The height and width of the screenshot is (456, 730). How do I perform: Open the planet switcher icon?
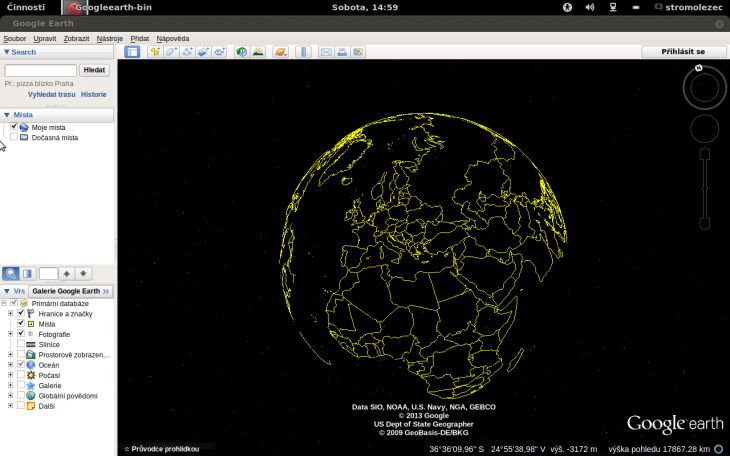coord(281,52)
